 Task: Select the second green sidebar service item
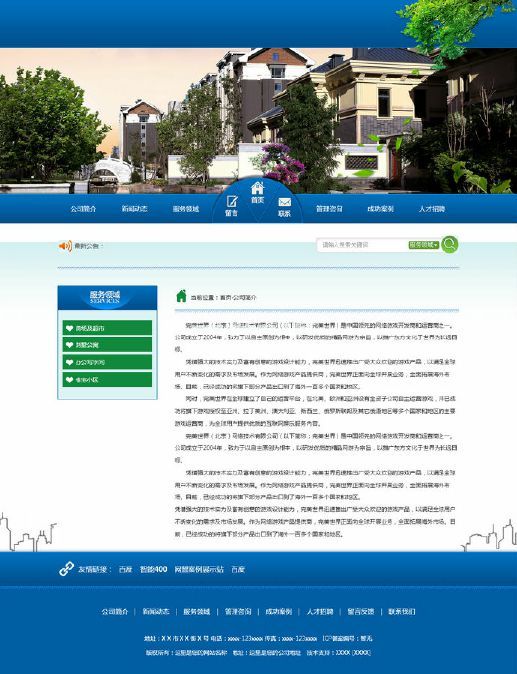point(107,345)
